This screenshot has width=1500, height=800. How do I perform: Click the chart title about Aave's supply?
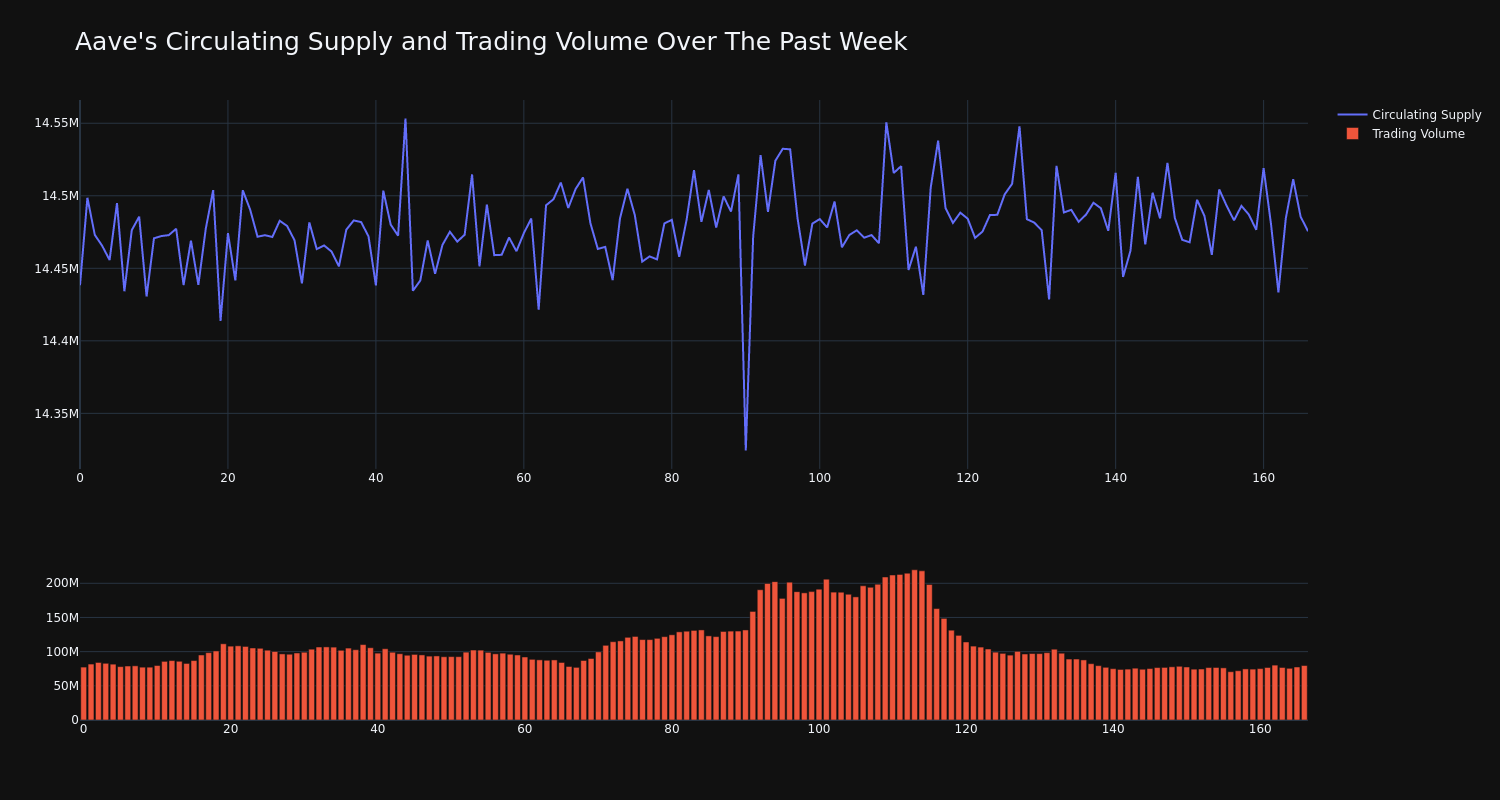(491, 42)
